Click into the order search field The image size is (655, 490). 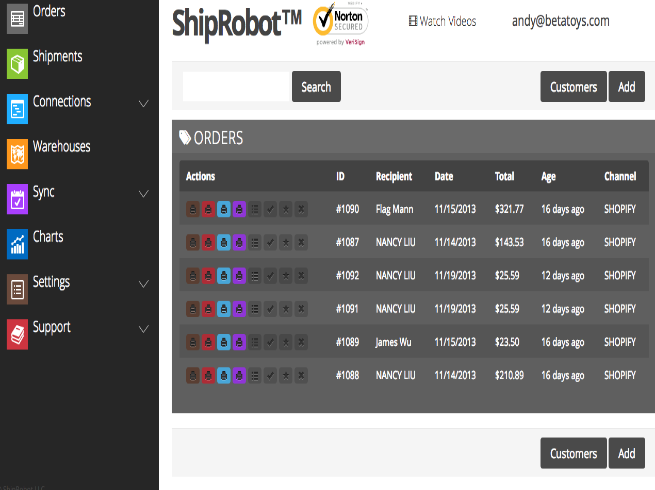click(236, 87)
